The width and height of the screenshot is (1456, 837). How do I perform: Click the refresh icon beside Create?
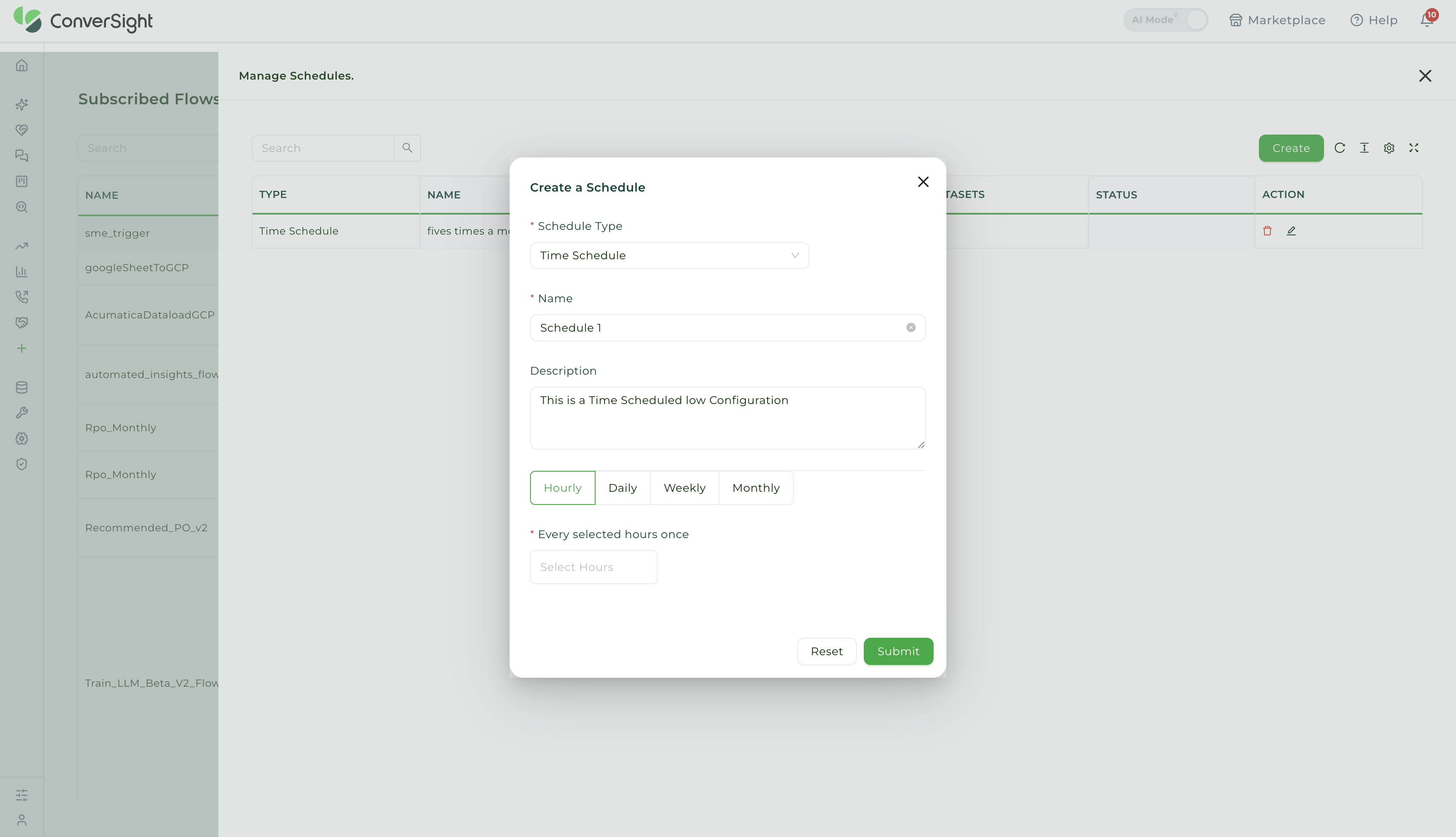tap(1340, 148)
